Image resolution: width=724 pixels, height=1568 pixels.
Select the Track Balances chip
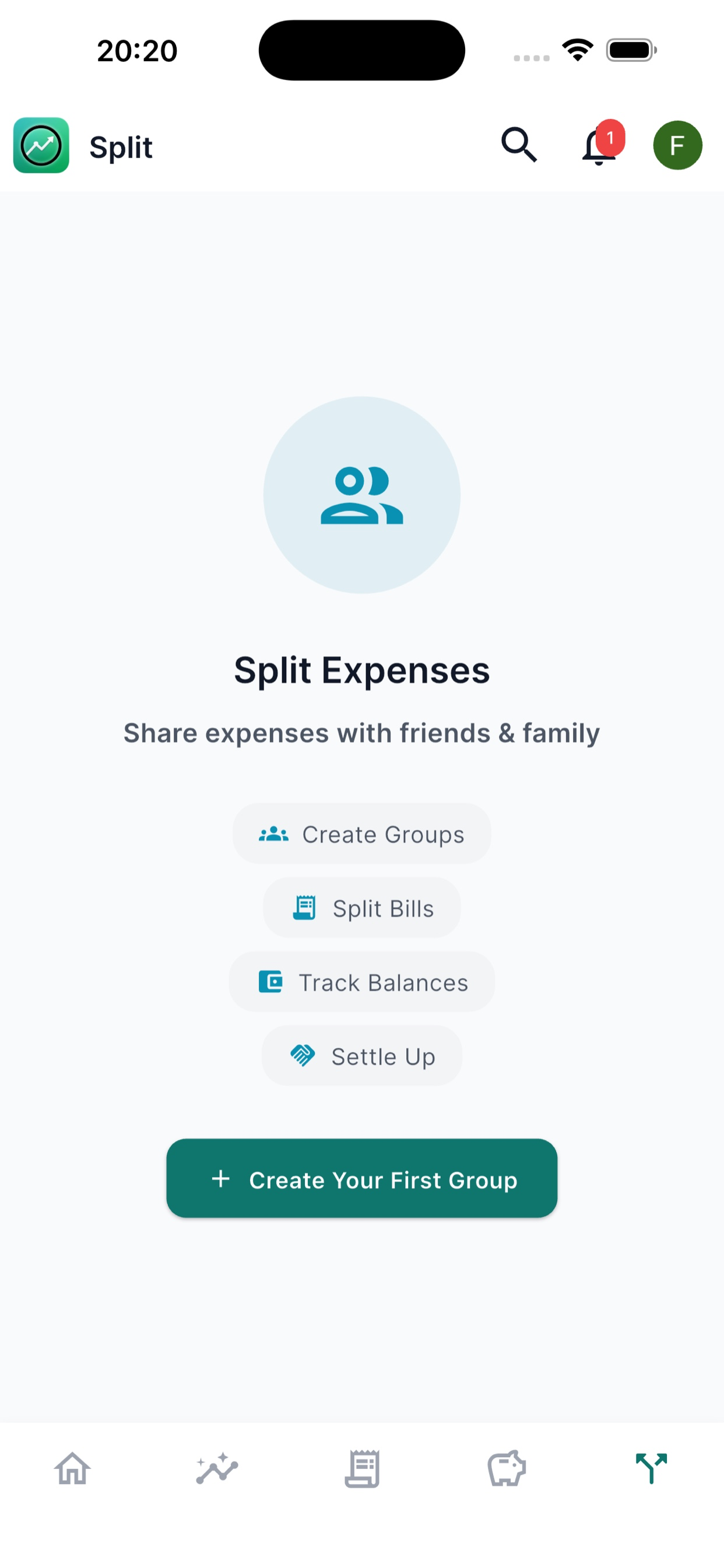point(362,982)
